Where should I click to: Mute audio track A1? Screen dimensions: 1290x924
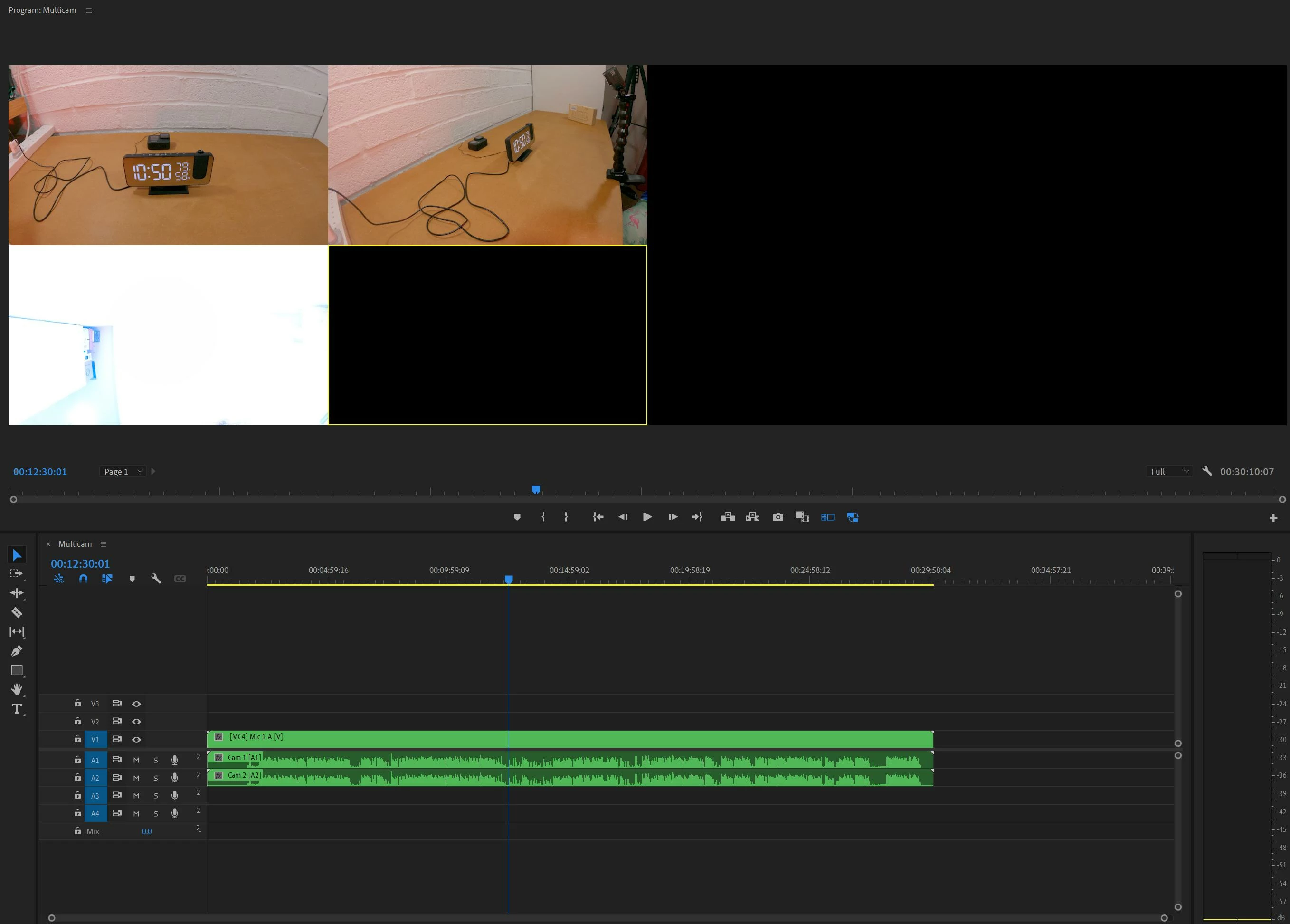click(136, 760)
